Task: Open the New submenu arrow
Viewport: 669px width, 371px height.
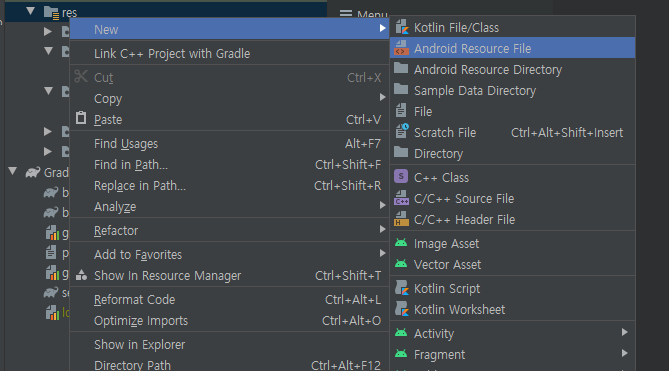Action: coord(382,28)
